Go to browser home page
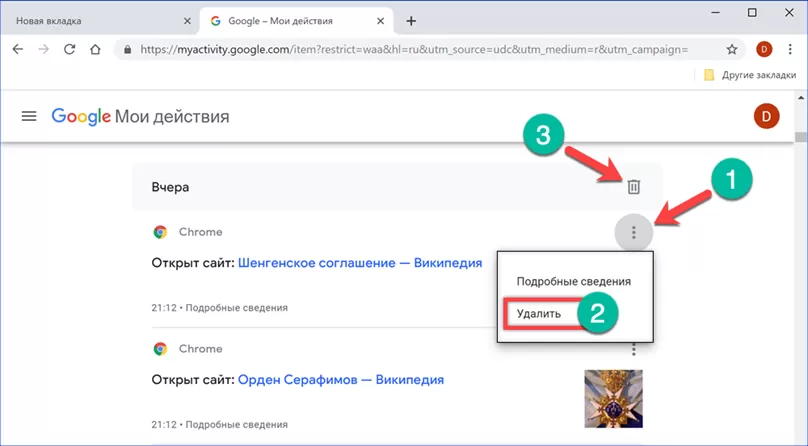808x446 pixels. click(x=95, y=48)
